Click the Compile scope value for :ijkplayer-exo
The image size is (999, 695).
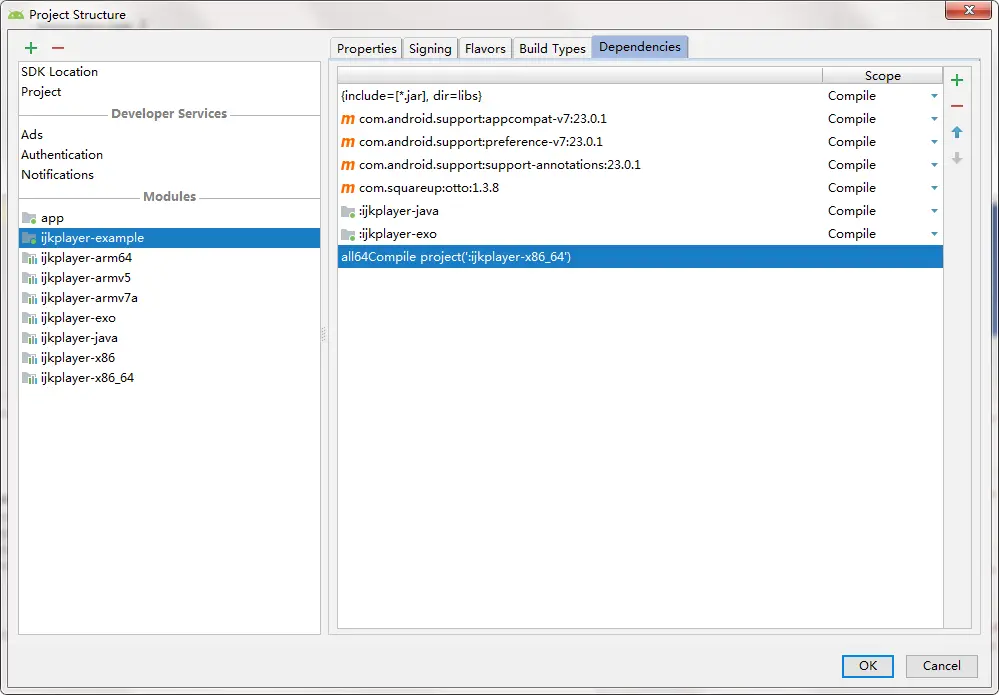pyautogui.click(x=852, y=234)
